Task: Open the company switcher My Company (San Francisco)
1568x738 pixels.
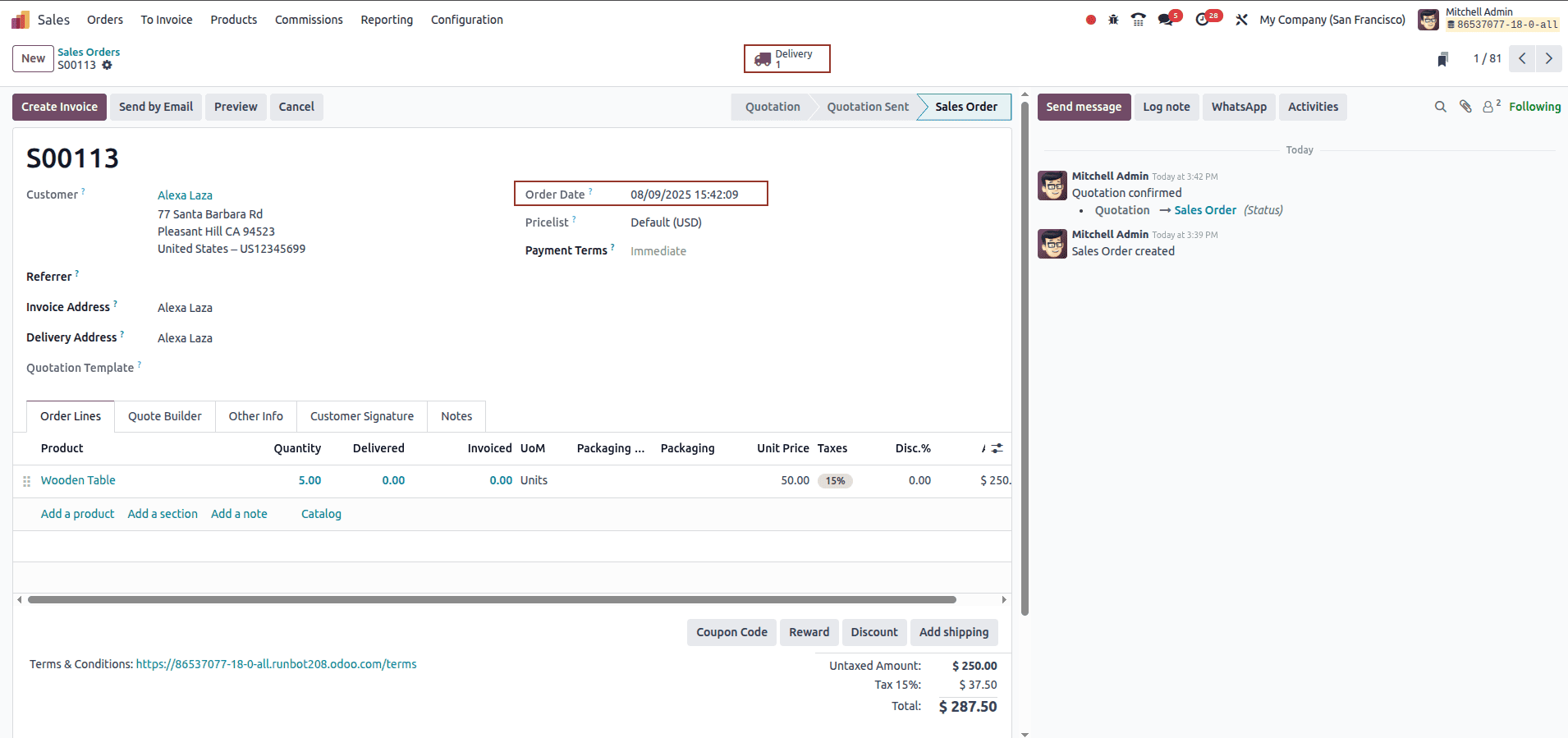Action: click(1332, 20)
